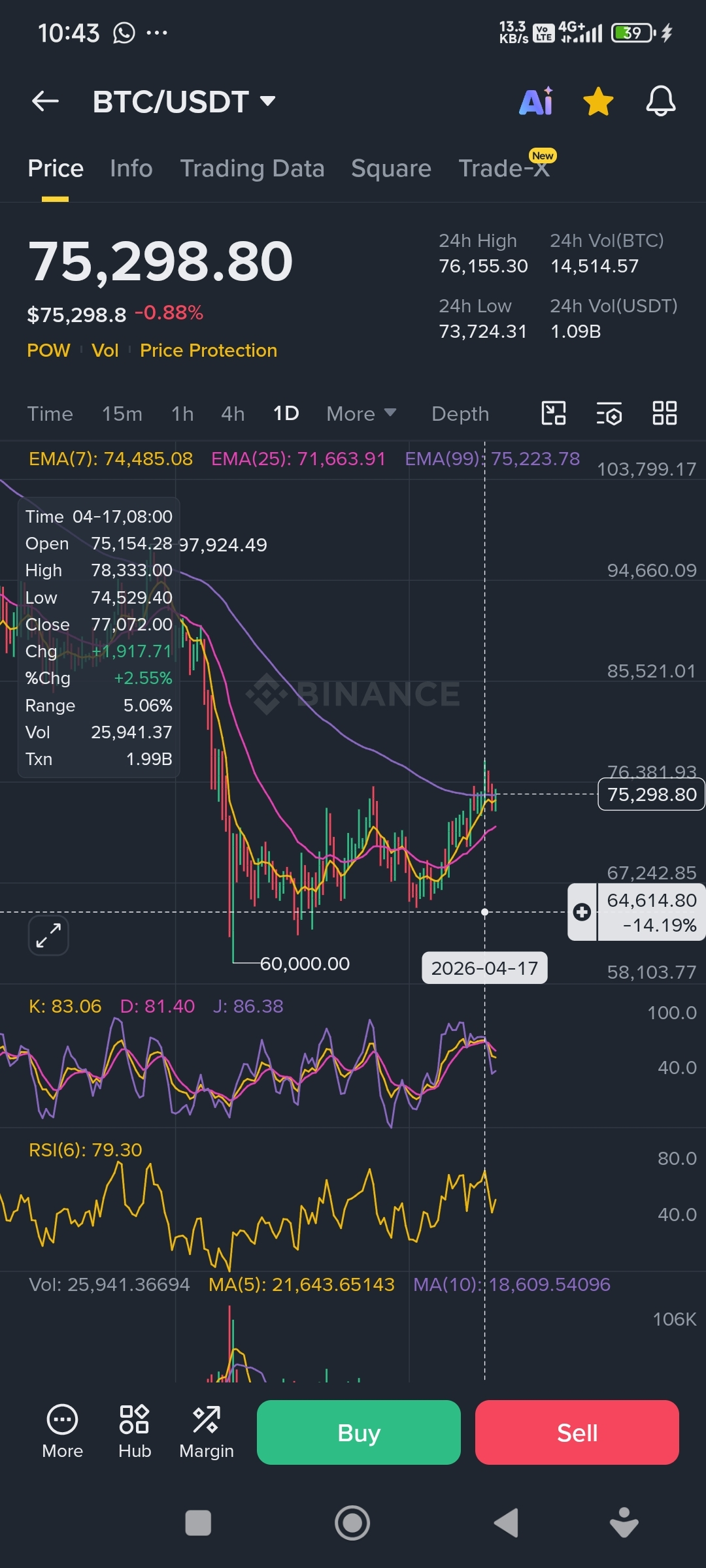This screenshot has width=706, height=1568.
Task: Open chart indicator settings icon
Action: 609,413
